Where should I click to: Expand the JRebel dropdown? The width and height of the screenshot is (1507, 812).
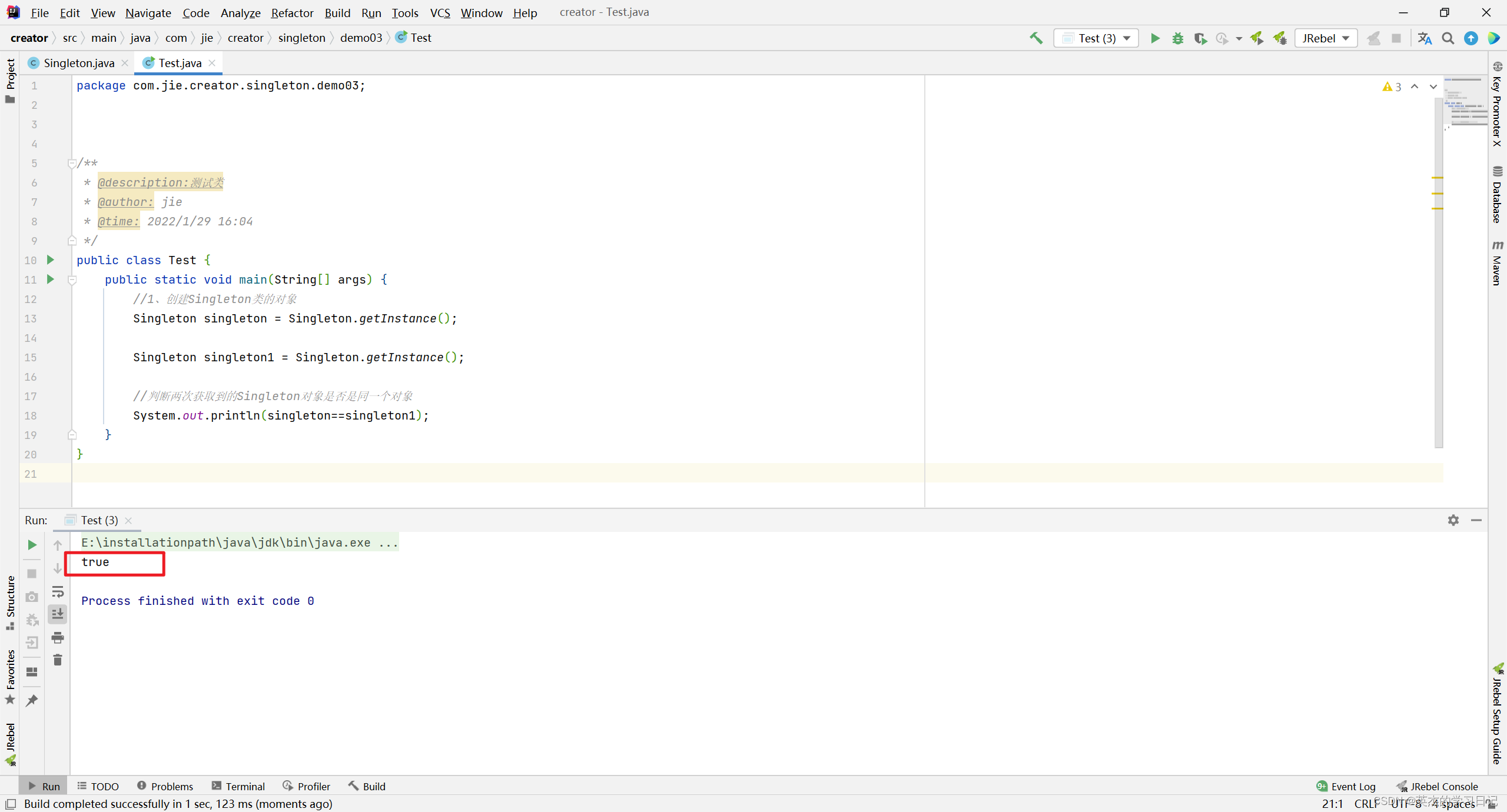(x=1326, y=38)
